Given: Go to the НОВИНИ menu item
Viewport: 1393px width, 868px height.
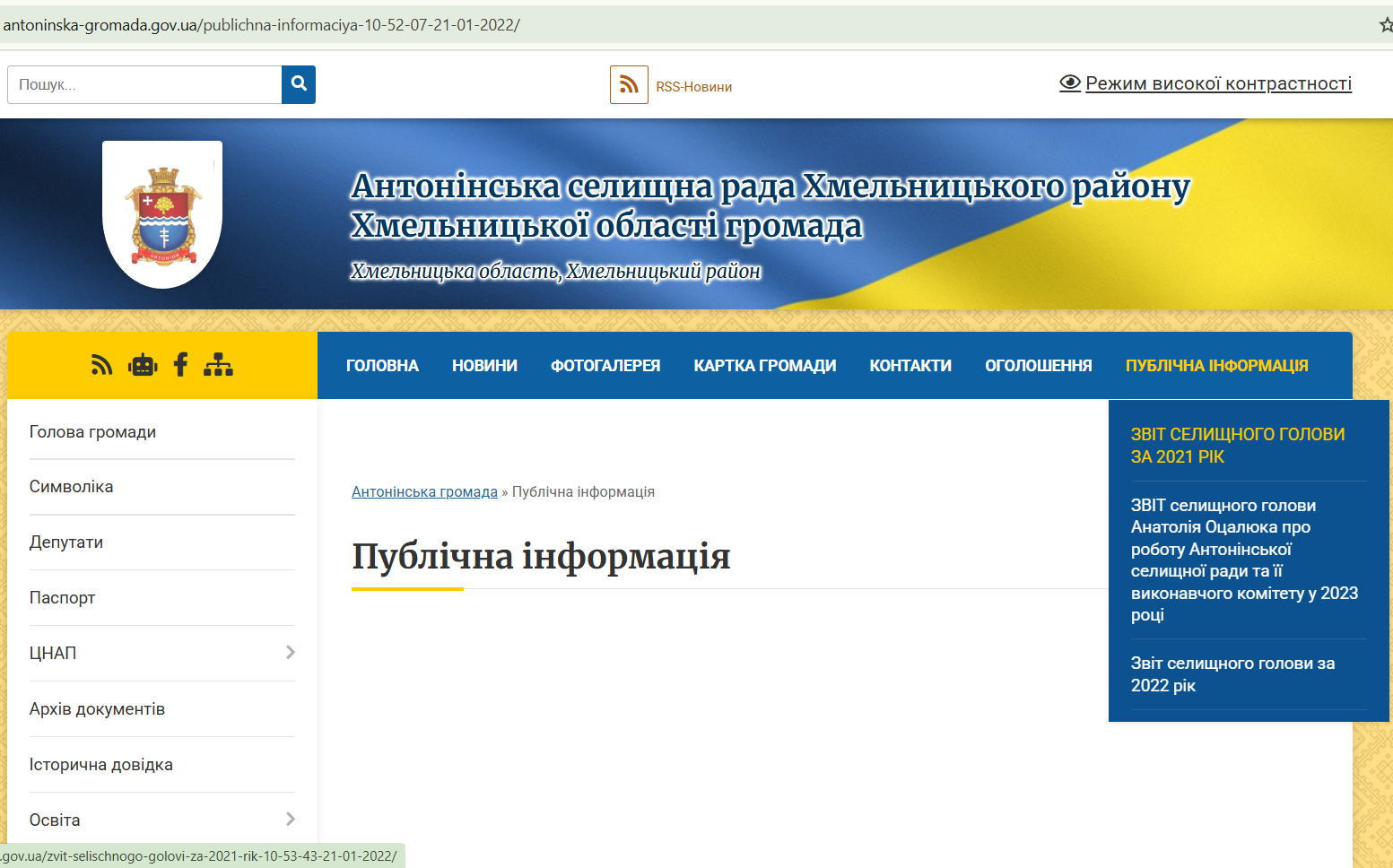Looking at the screenshot, I should tap(484, 366).
